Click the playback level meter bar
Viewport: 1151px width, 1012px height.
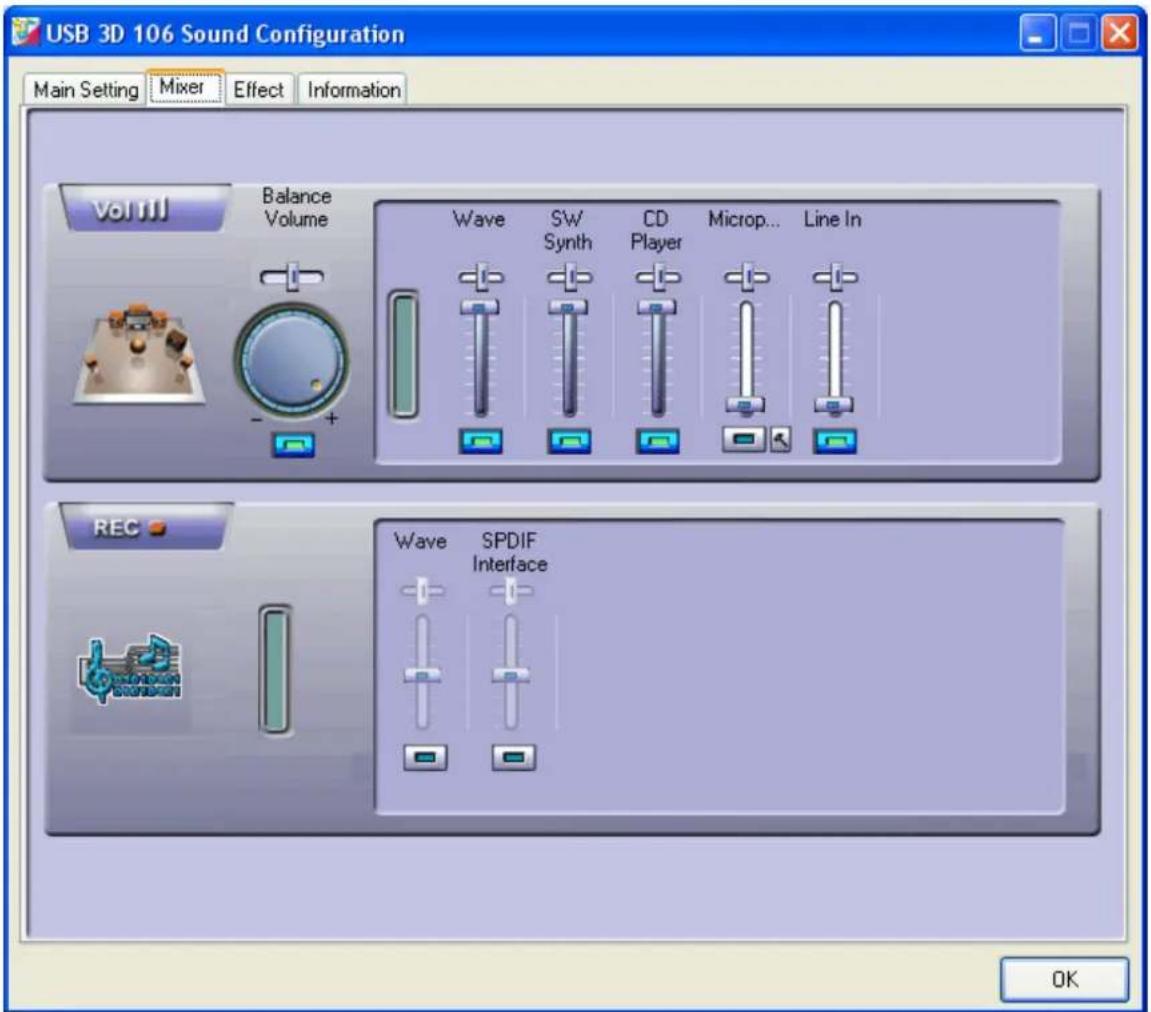[x=403, y=355]
